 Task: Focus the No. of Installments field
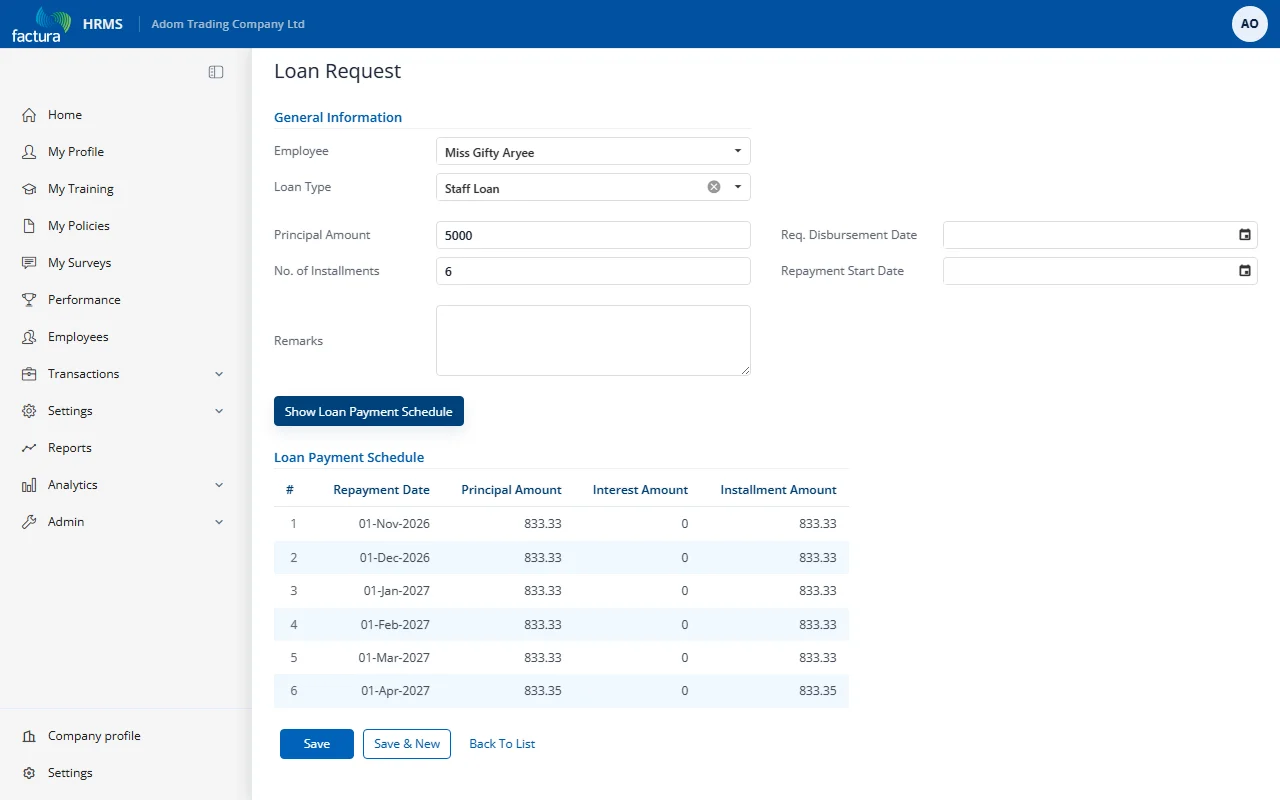pos(593,271)
